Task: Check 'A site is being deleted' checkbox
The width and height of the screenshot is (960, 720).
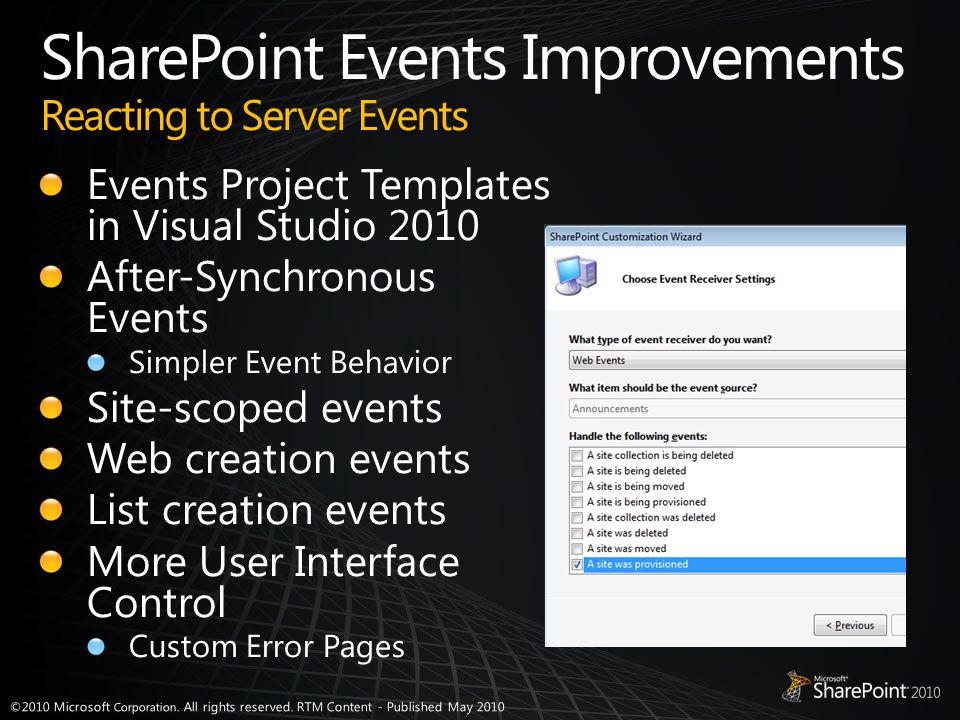Action: pyautogui.click(x=577, y=471)
